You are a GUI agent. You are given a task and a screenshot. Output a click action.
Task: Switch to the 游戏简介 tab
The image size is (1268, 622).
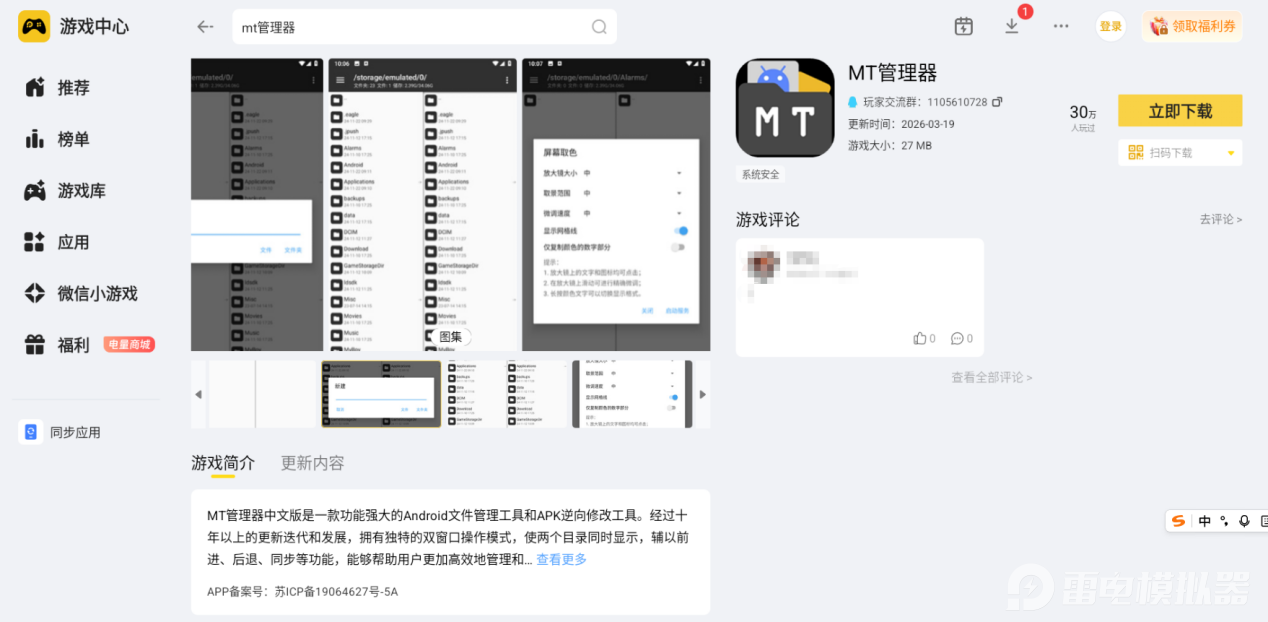pos(223,463)
